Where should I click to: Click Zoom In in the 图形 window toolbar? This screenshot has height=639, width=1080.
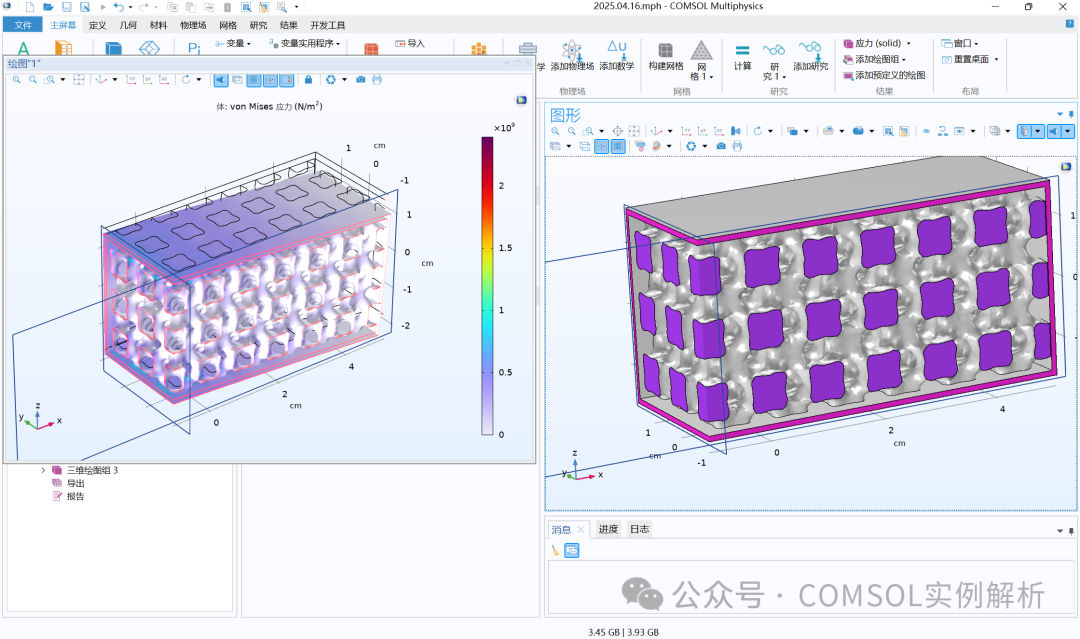tap(555, 131)
